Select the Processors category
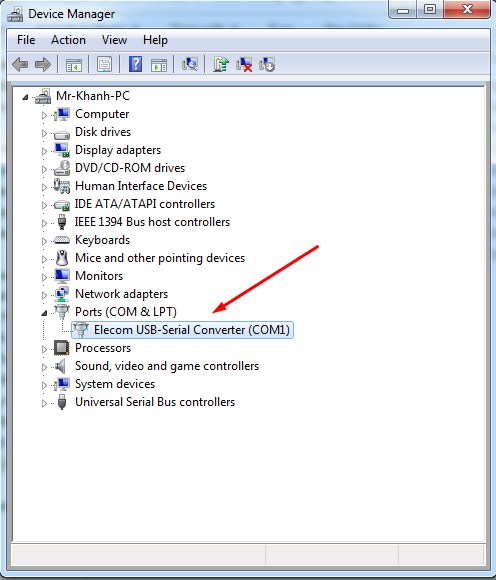 point(103,348)
